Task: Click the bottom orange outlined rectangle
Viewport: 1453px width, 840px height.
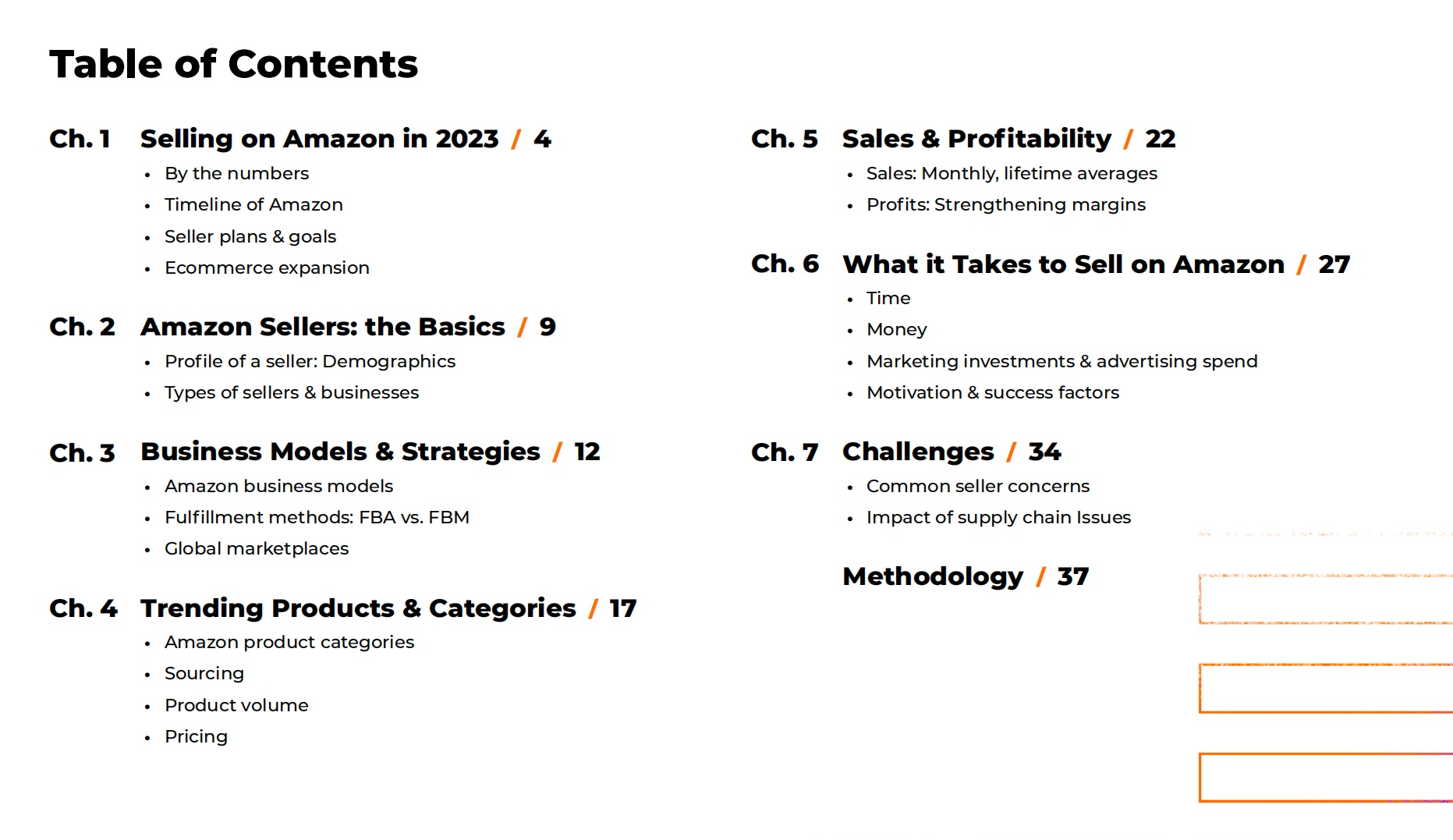Action: [x=1325, y=778]
